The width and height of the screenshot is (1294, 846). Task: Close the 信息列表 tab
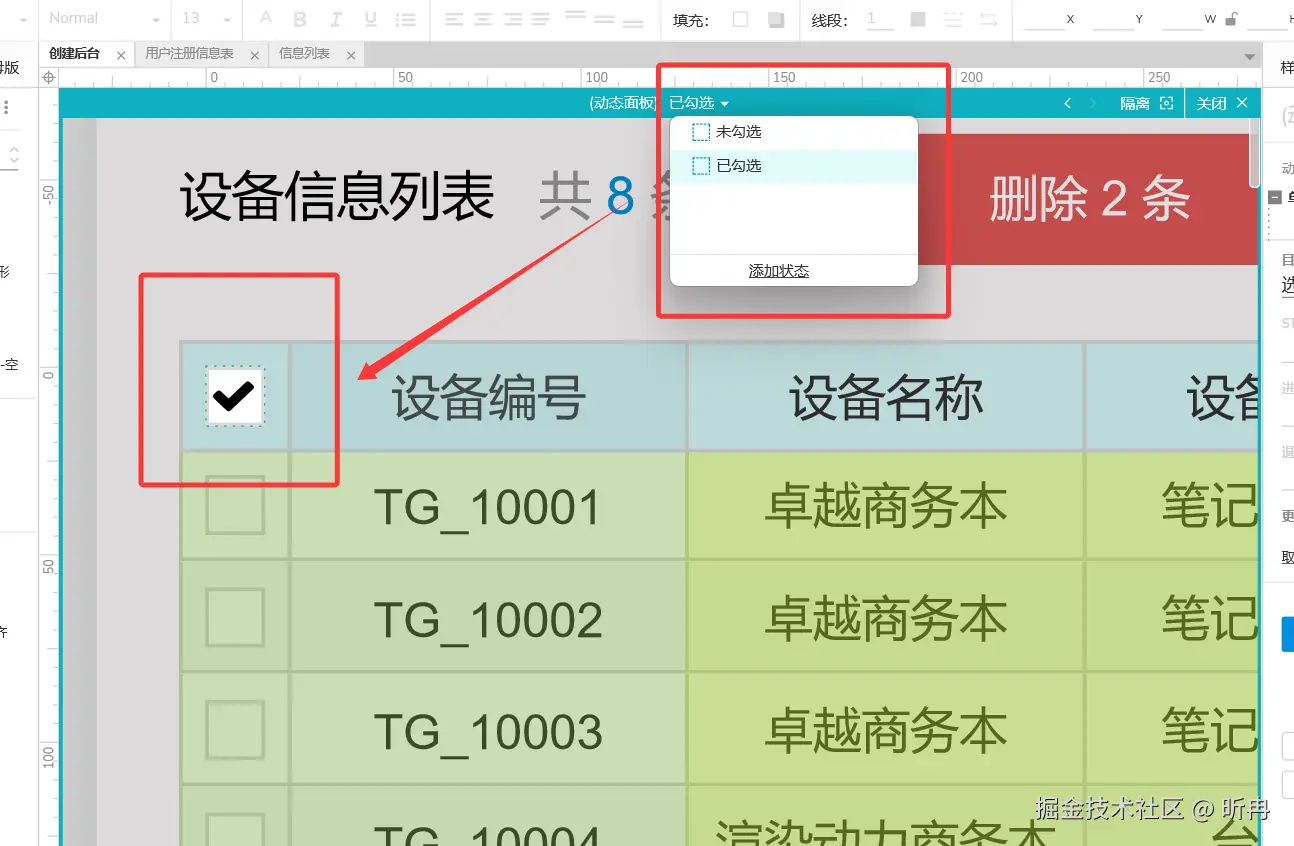[x=350, y=56]
